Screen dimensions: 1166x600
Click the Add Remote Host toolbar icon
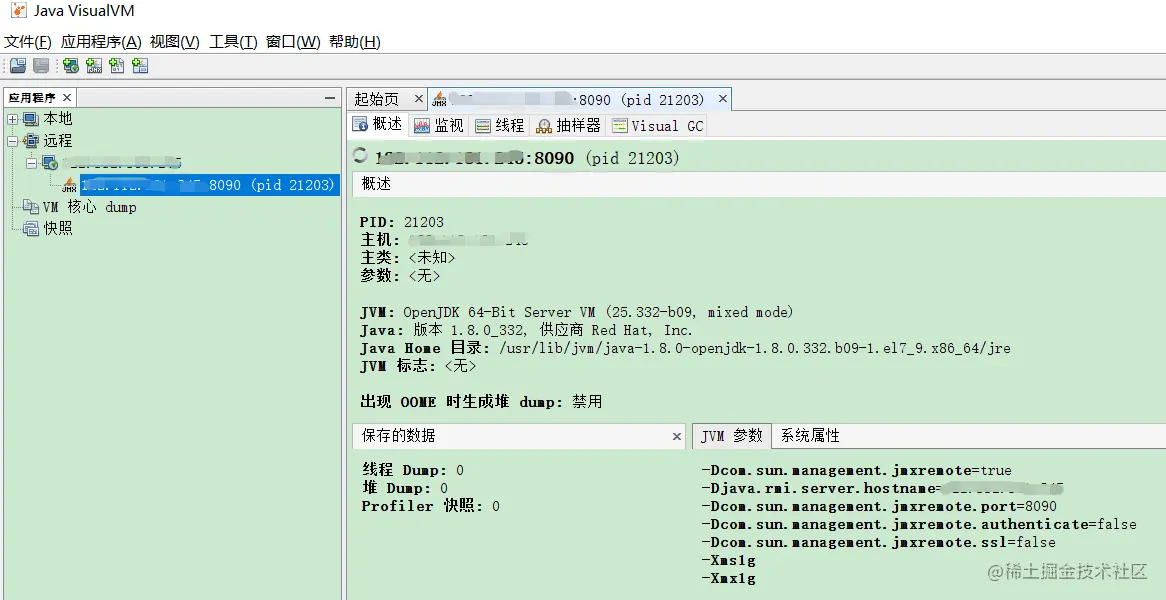coord(71,66)
